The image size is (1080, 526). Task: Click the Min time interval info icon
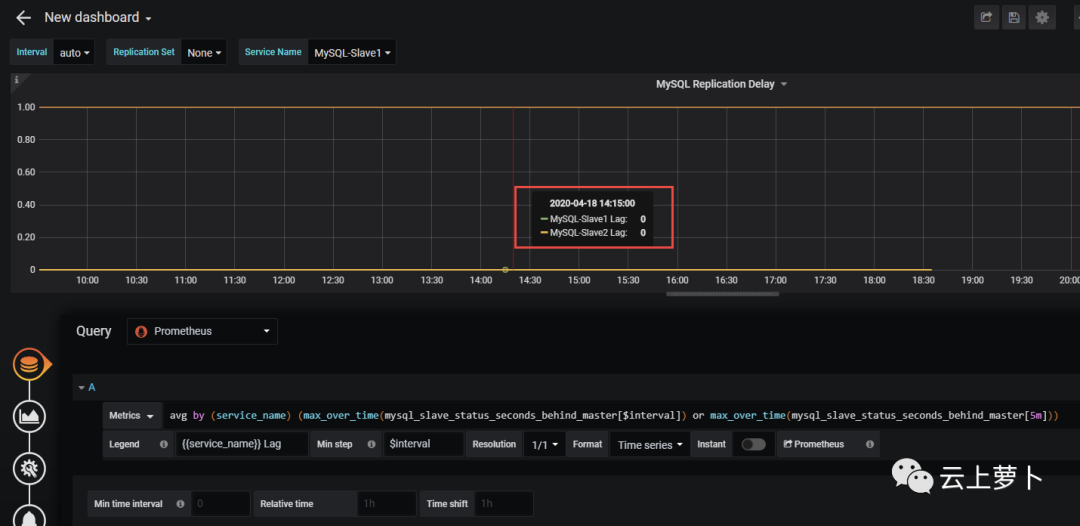point(180,504)
